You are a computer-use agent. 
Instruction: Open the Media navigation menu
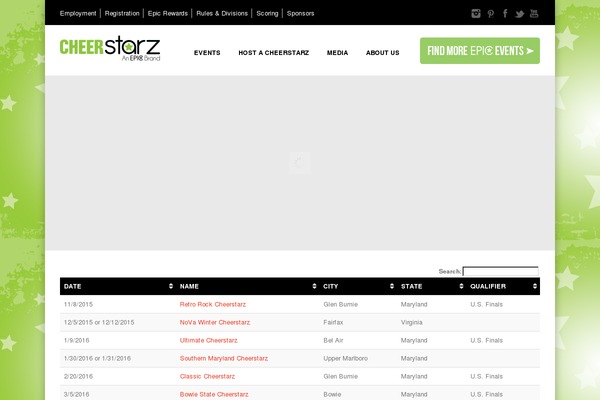338,53
